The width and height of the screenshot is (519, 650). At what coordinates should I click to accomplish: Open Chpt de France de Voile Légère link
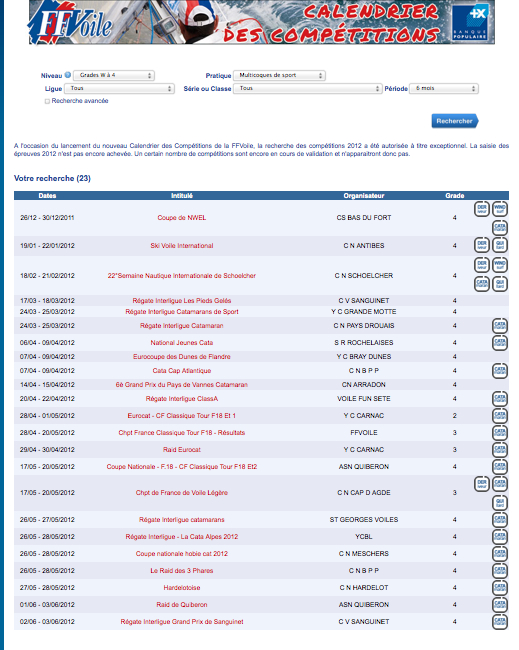[182, 493]
